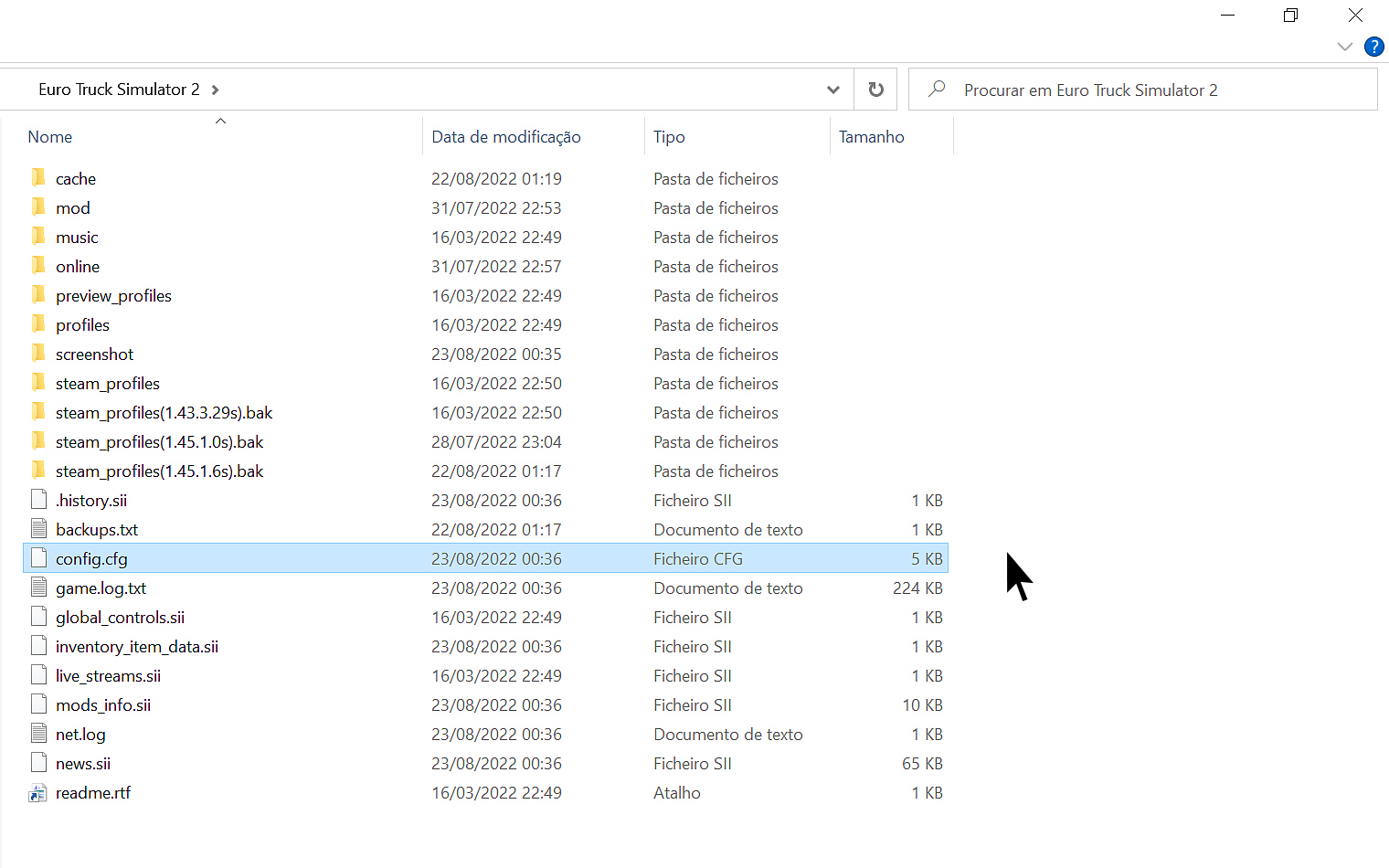Click the Atalho type of readme.rtf
Image resolution: width=1389 pixels, height=868 pixels.
(x=677, y=793)
